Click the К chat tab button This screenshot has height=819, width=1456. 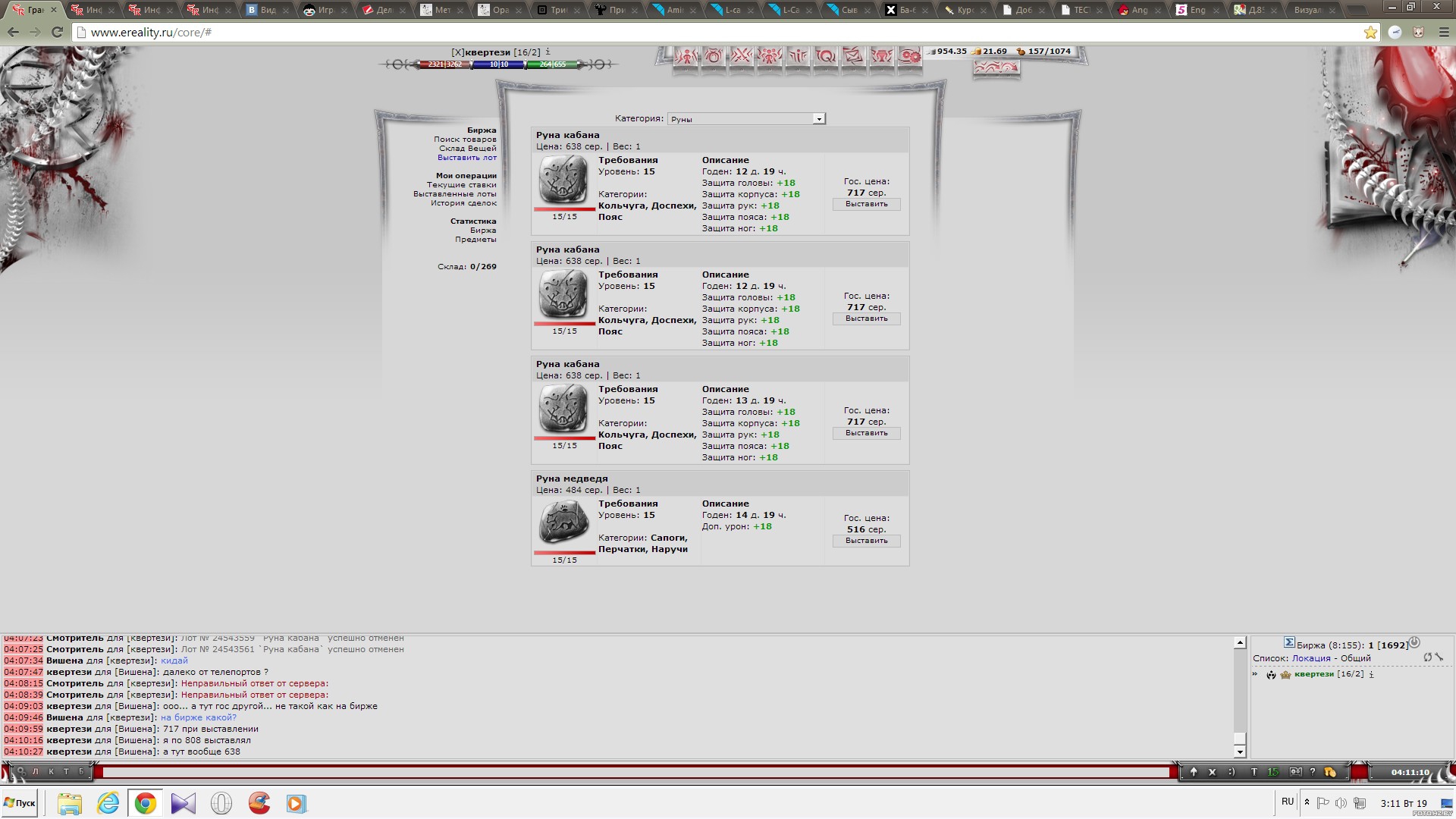click(52, 772)
